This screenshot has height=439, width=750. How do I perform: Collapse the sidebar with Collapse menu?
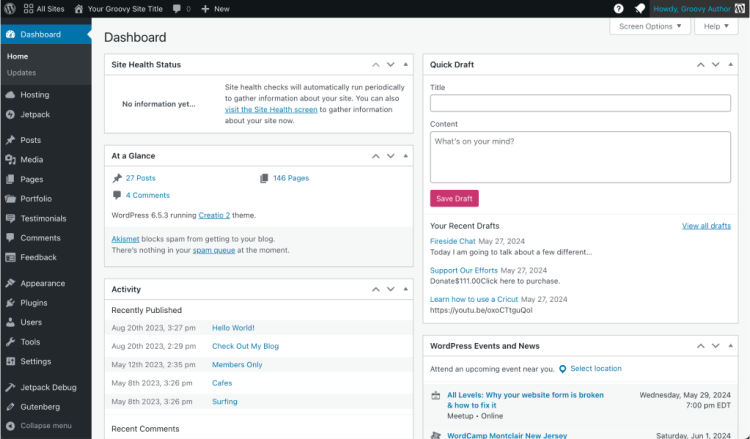[45, 425]
